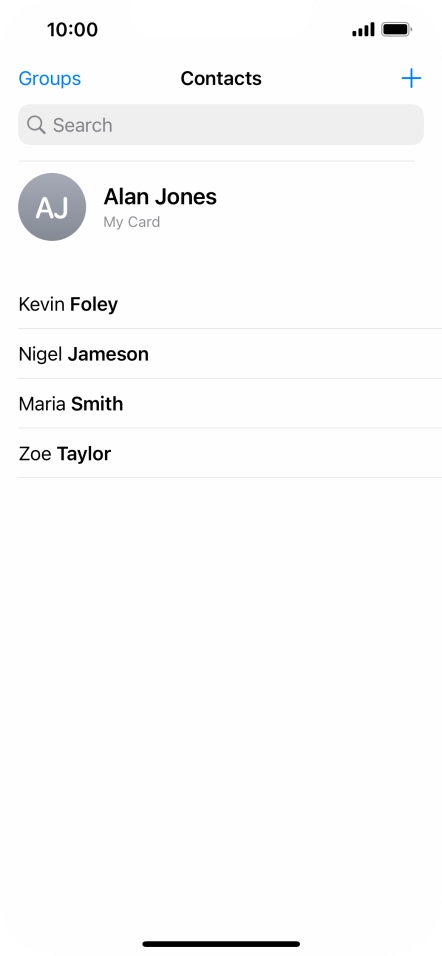Open the Groups link
The height and width of the screenshot is (956, 442).
49,78
